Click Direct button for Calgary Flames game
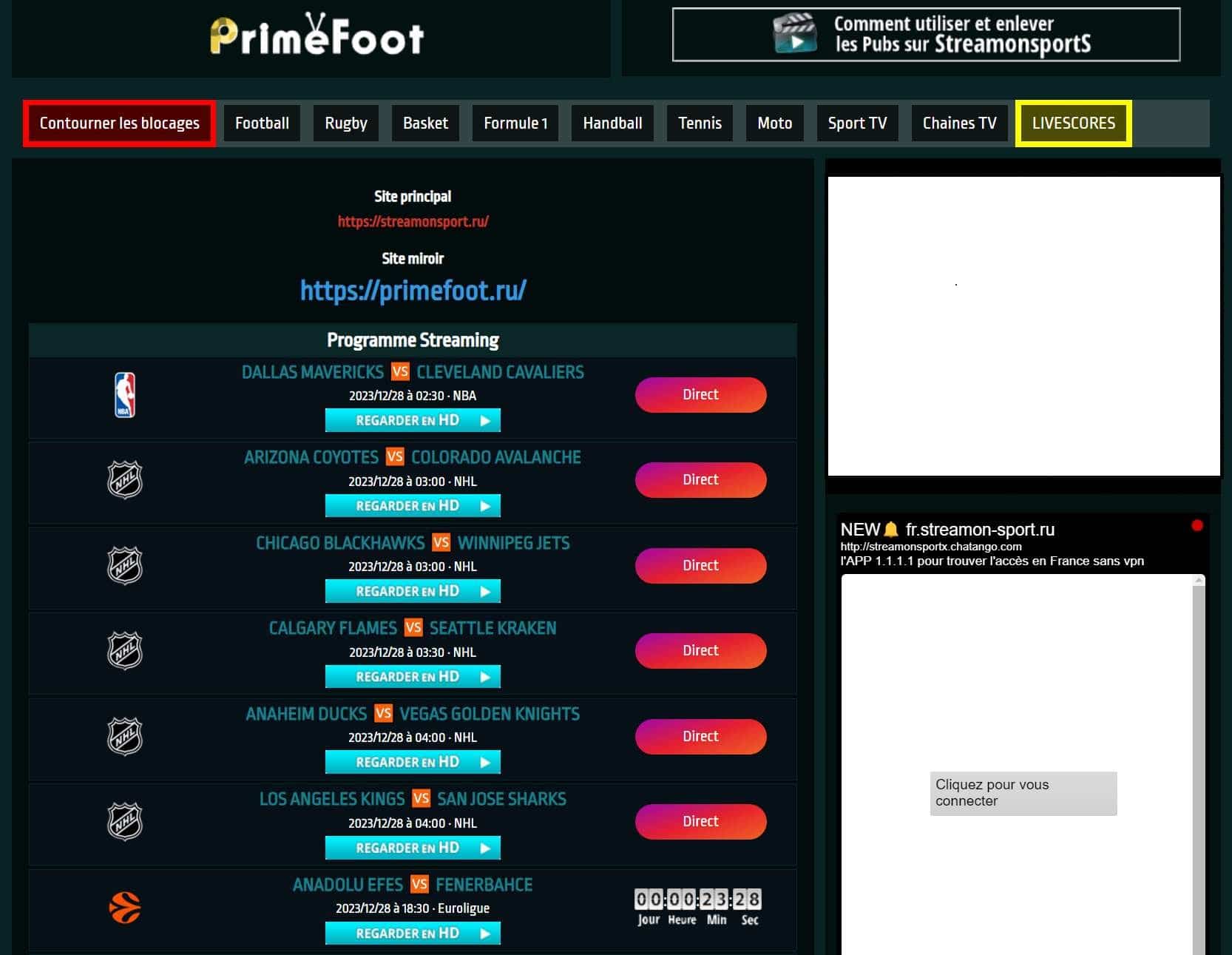1232x955 pixels. pyautogui.click(x=700, y=651)
